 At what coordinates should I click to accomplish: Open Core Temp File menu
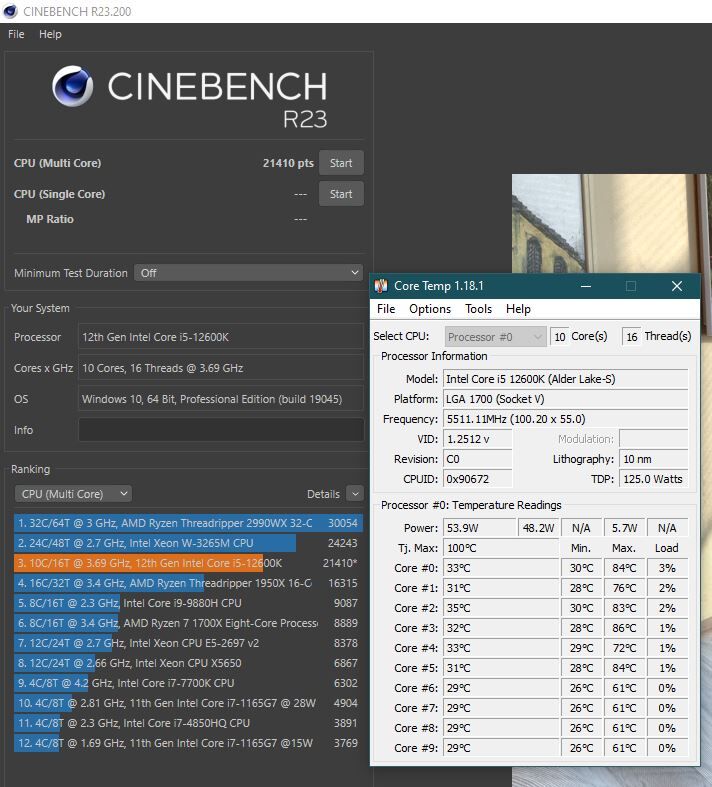tap(386, 309)
